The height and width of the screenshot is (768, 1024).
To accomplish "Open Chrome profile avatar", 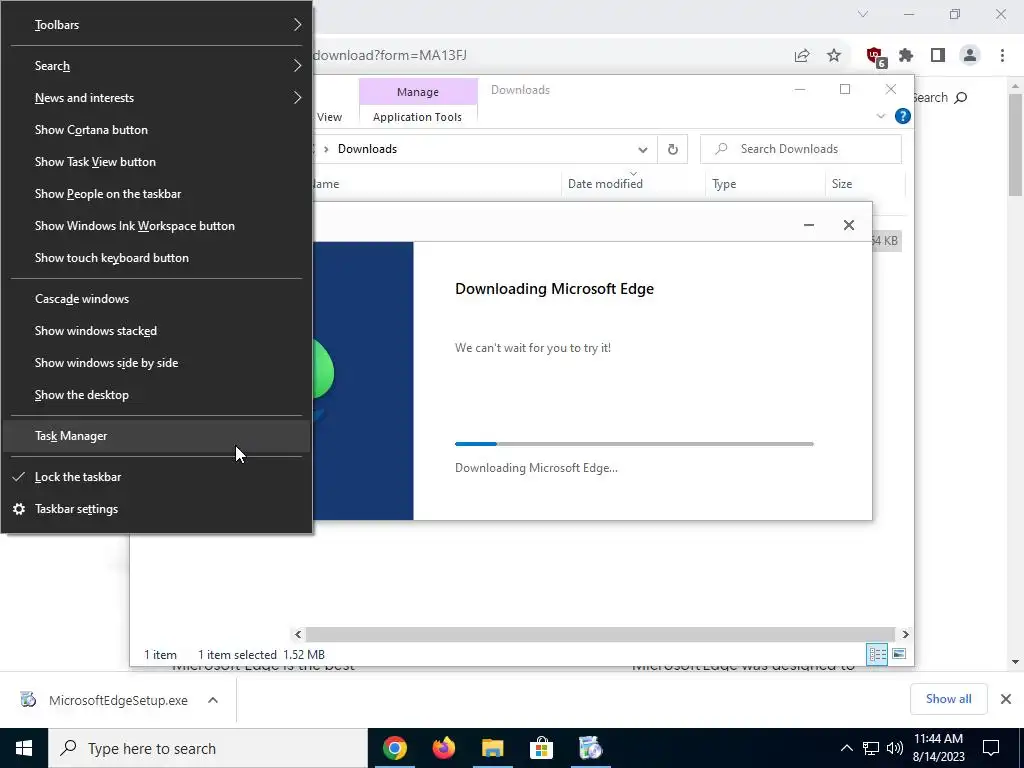I will click(970, 56).
